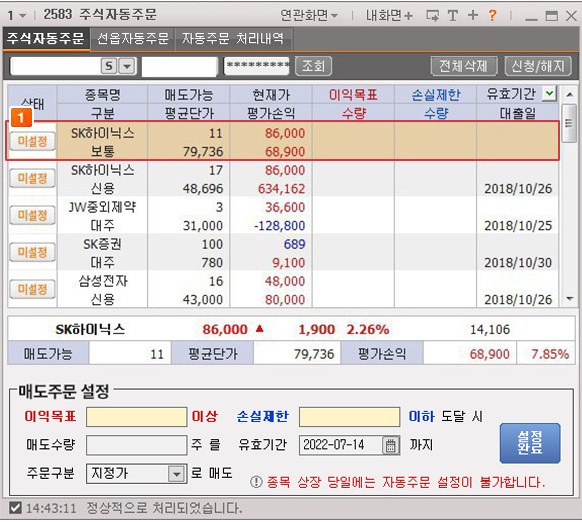Expand the account number dropdown arrow
The height and width of the screenshot is (522, 582).
tap(127, 66)
